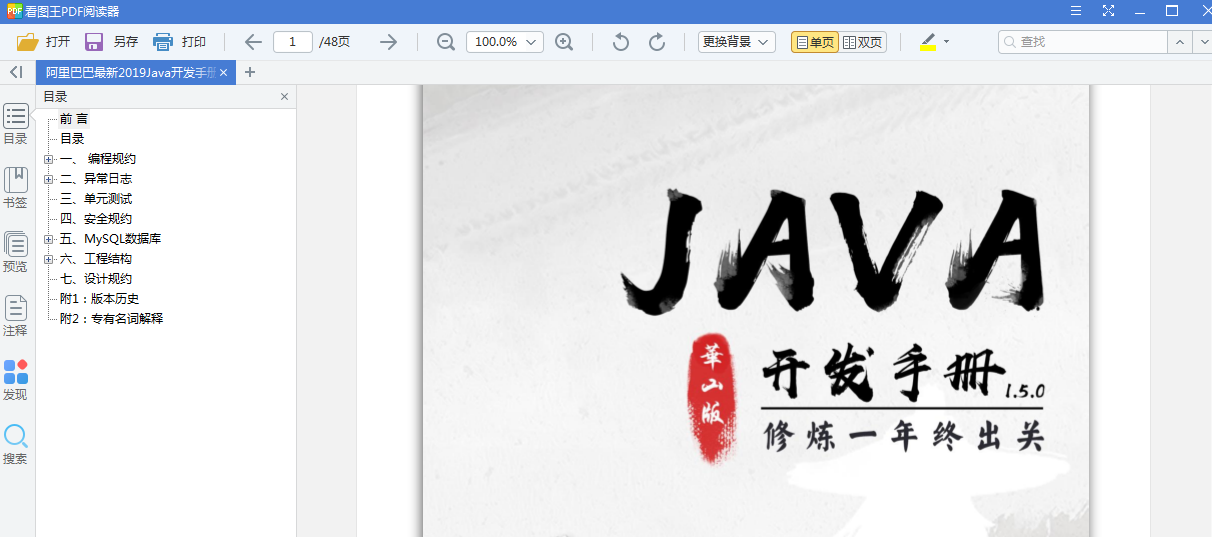
Task: Switch to 单页 single-page view
Action: tap(815, 42)
